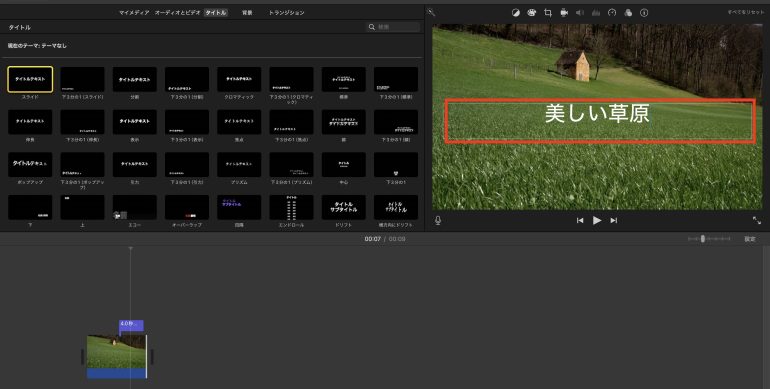The width and height of the screenshot is (770, 389).
Task: Switch to the 背景 tab
Action: point(247,13)
